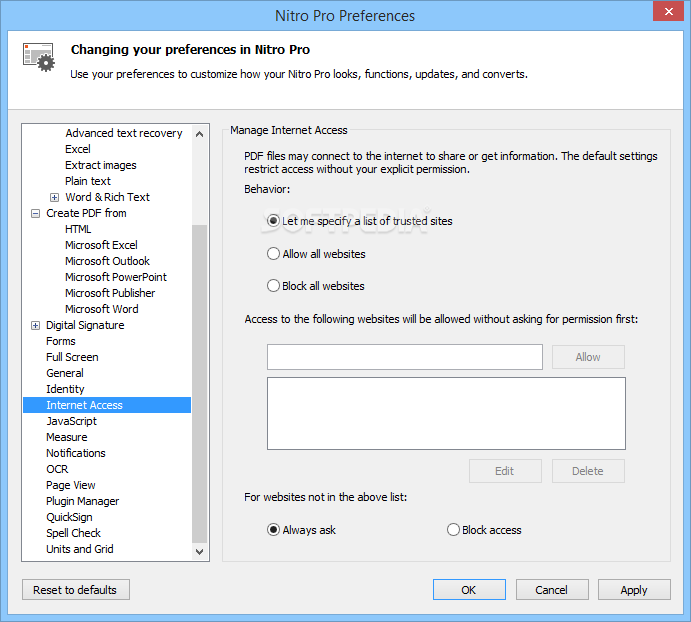
Task: Select the highlighted Internet Access item
Action: click(107, 405)
